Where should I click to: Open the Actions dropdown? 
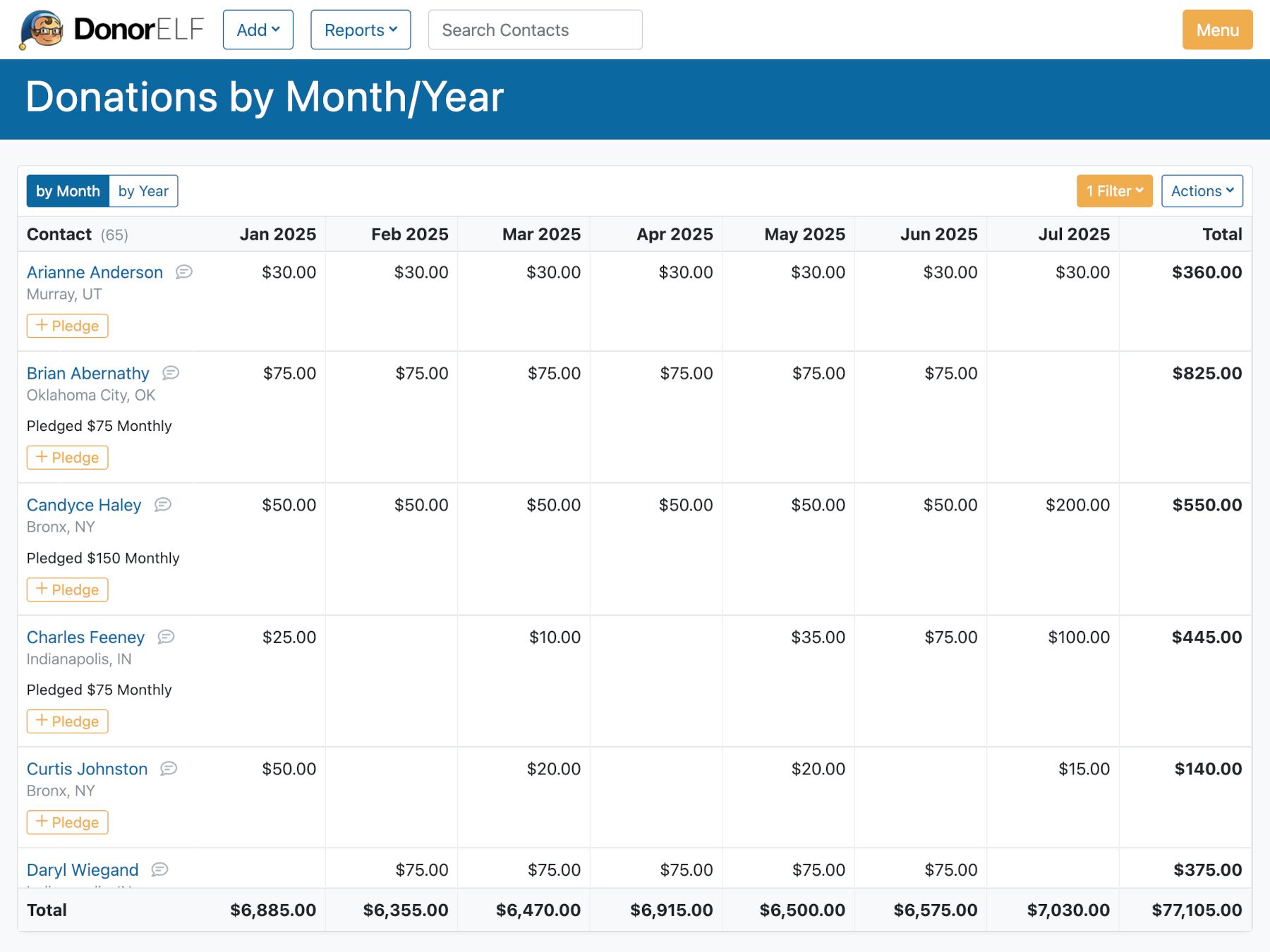pyautogui.click(x=1202, y=190)
